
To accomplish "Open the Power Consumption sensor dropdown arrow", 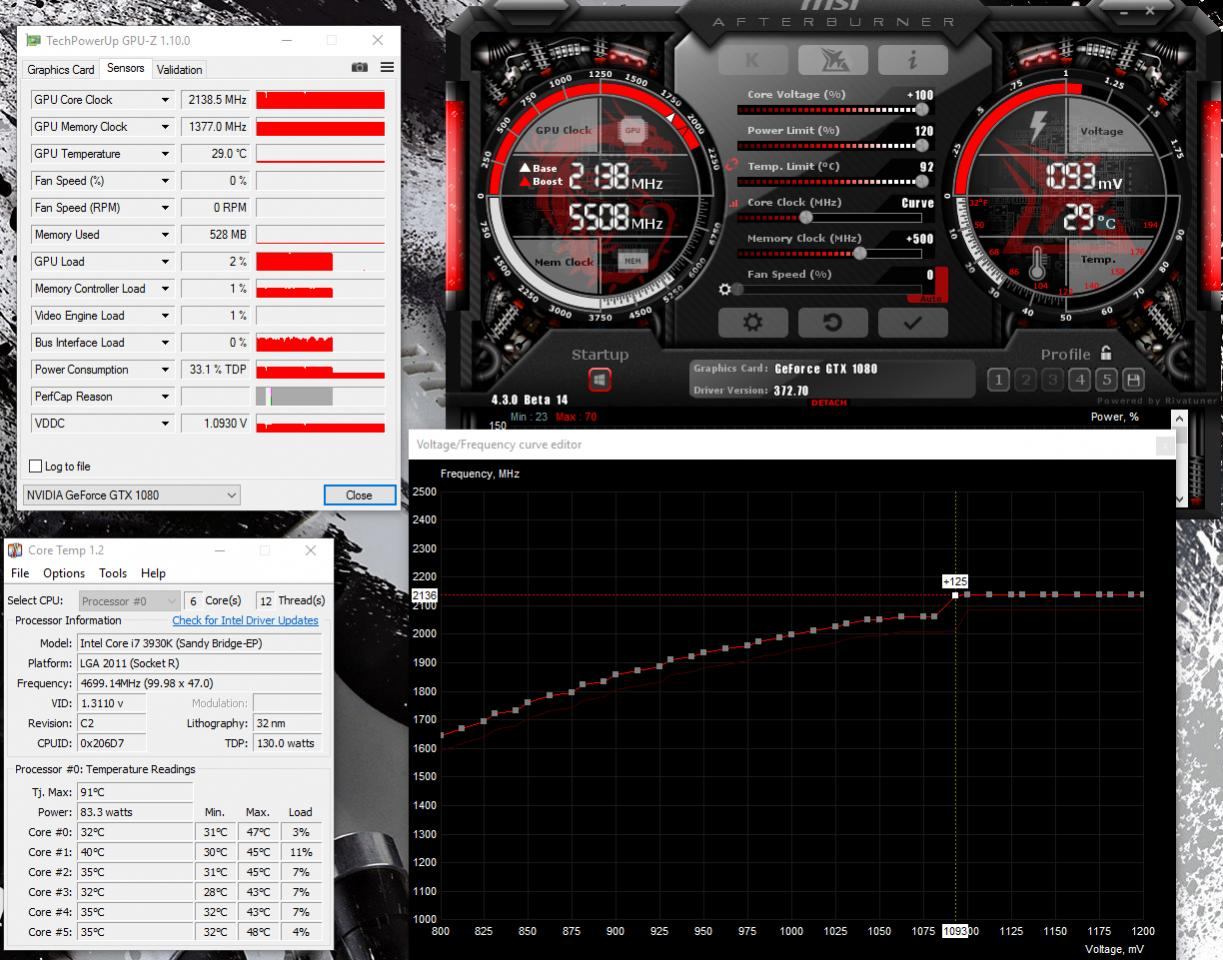I will (165, 370).
